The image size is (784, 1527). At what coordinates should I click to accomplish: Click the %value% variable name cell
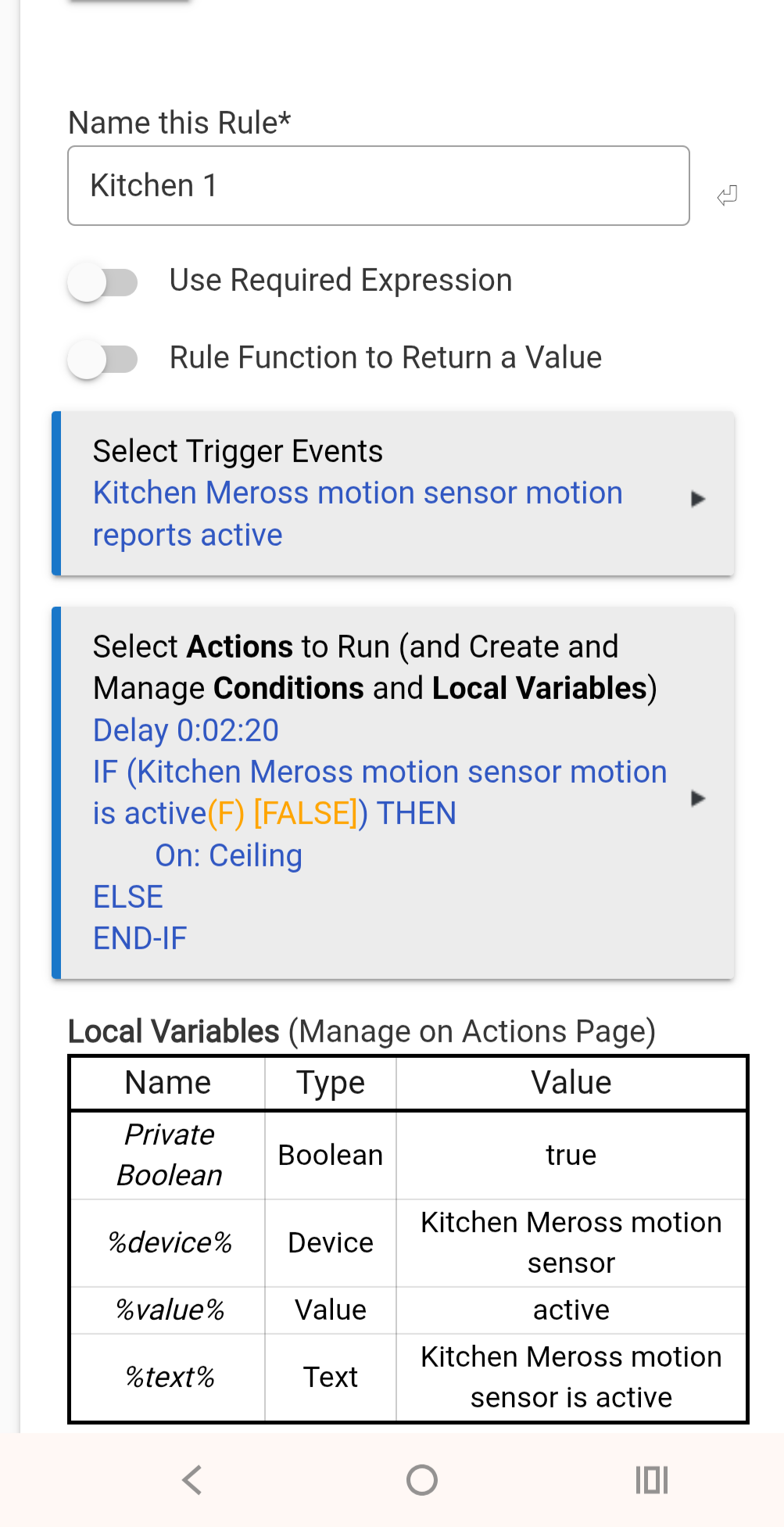169,1310
